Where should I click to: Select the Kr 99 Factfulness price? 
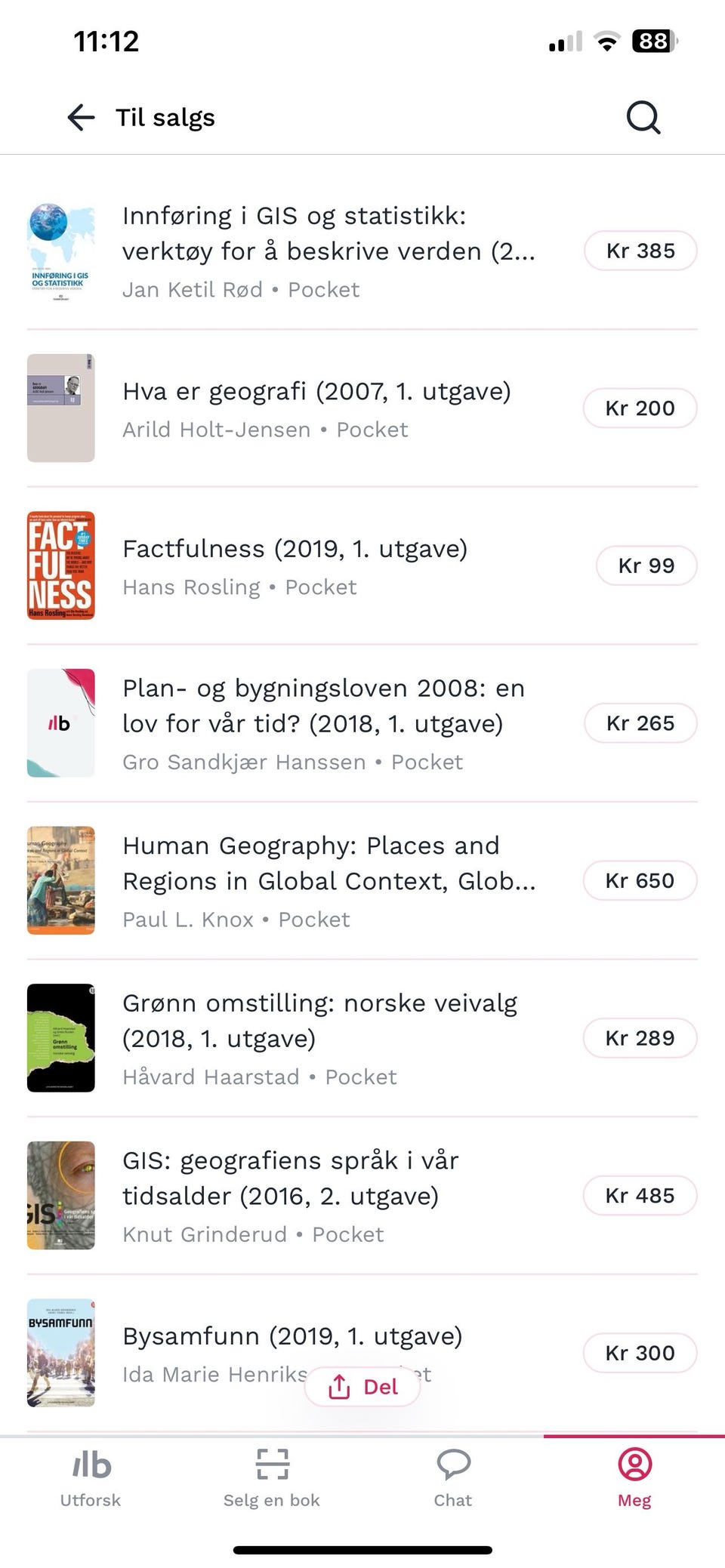tap(646, 565)
